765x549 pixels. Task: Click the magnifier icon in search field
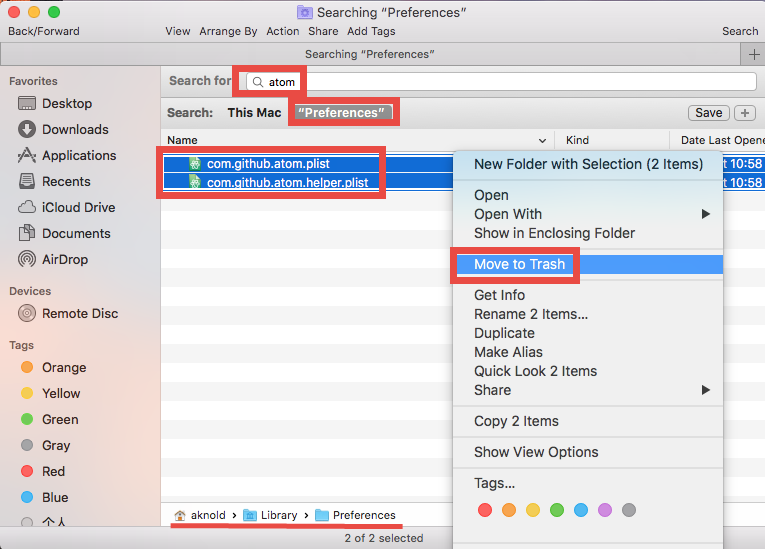(x=258, y=82)
